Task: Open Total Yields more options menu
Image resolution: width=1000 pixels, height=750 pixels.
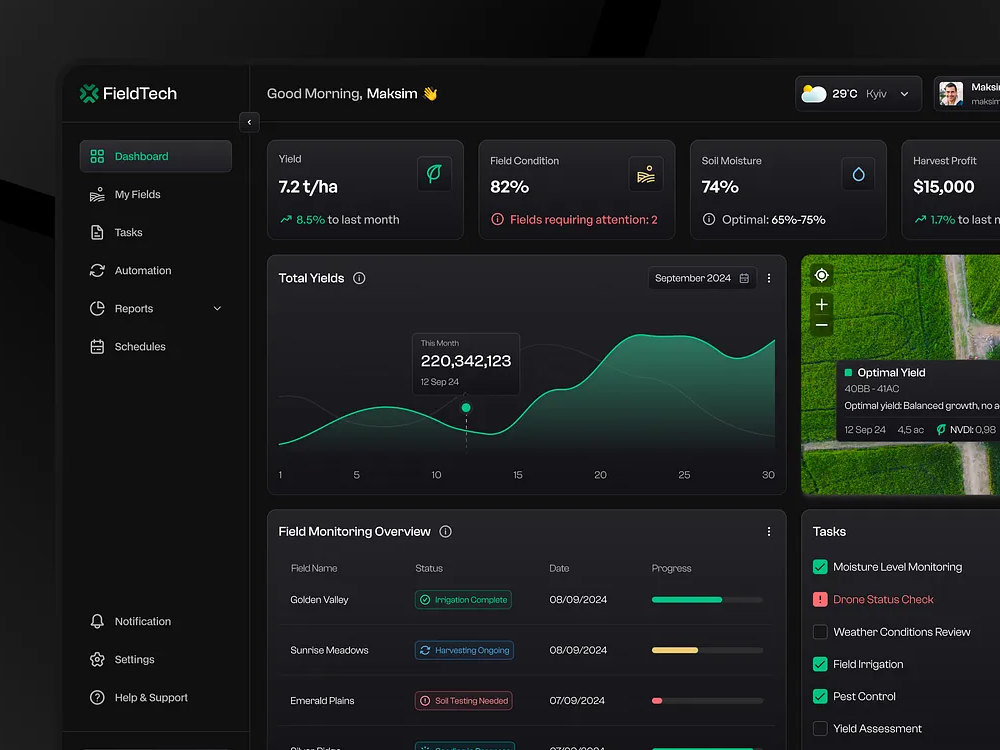Action: click(x=769, y=278)
